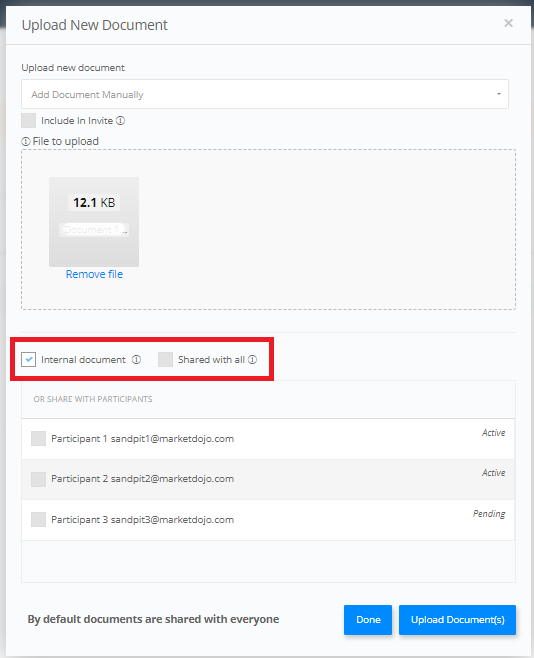Click info icon beside Shared with all
This screenshot has width=534, height=658.
[x=252, y=360]
